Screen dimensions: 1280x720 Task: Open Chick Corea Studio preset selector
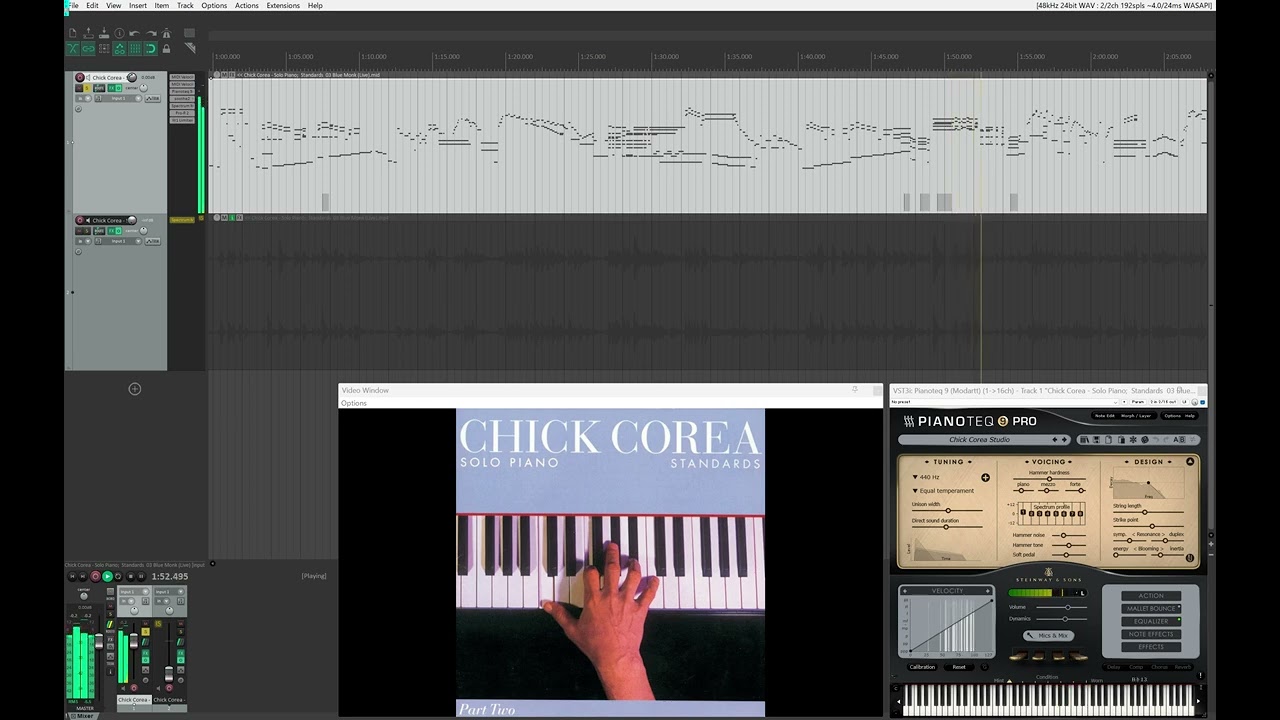pyautogui.click(x=979, y=440)
